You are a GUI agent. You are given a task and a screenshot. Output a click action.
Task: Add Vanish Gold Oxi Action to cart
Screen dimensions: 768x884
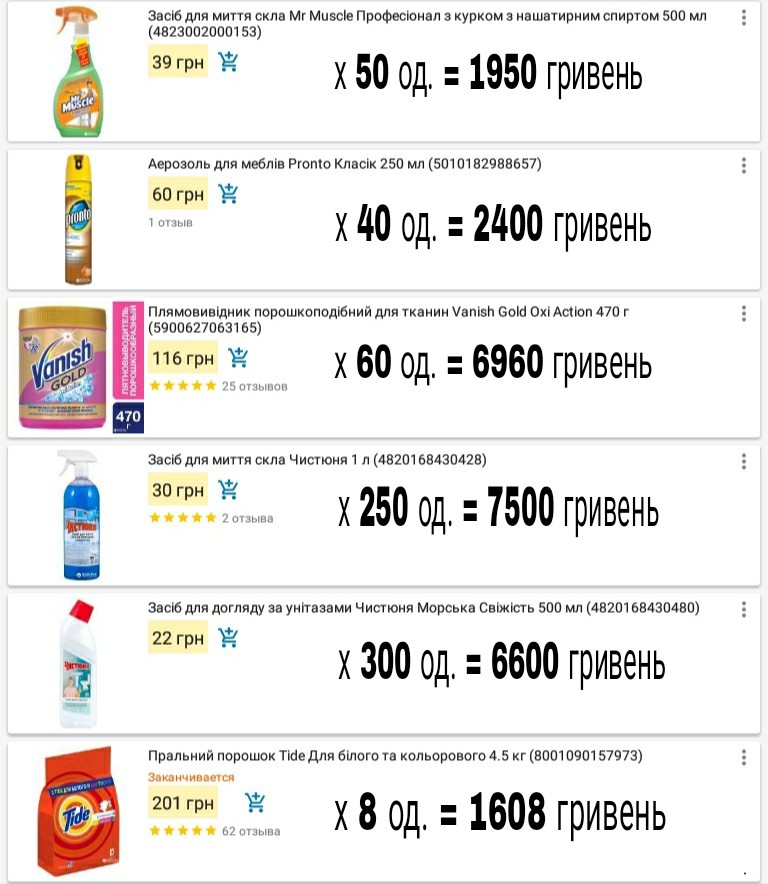[238, 357]
